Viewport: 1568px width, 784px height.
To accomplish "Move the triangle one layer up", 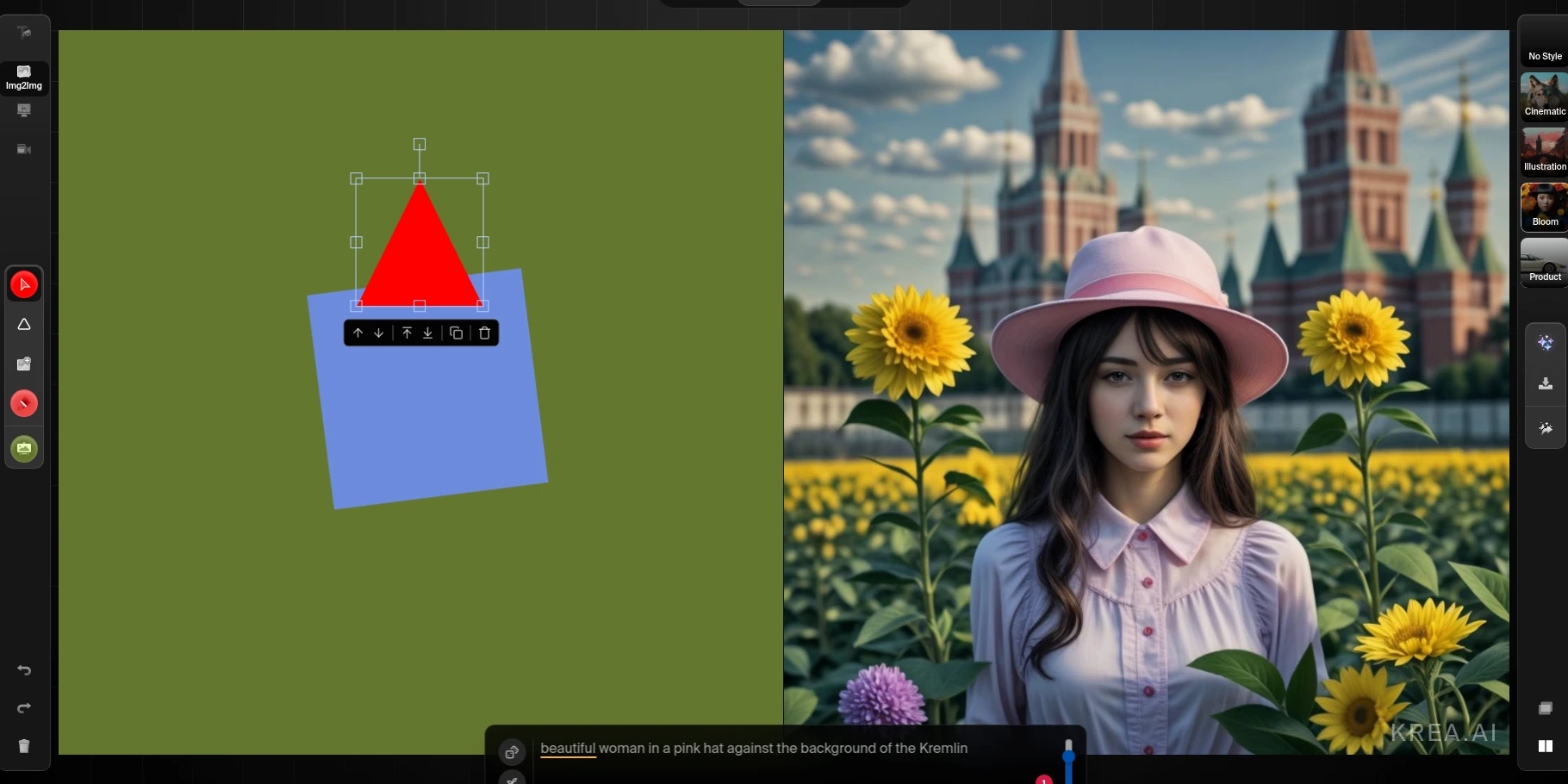I will 358,333.
